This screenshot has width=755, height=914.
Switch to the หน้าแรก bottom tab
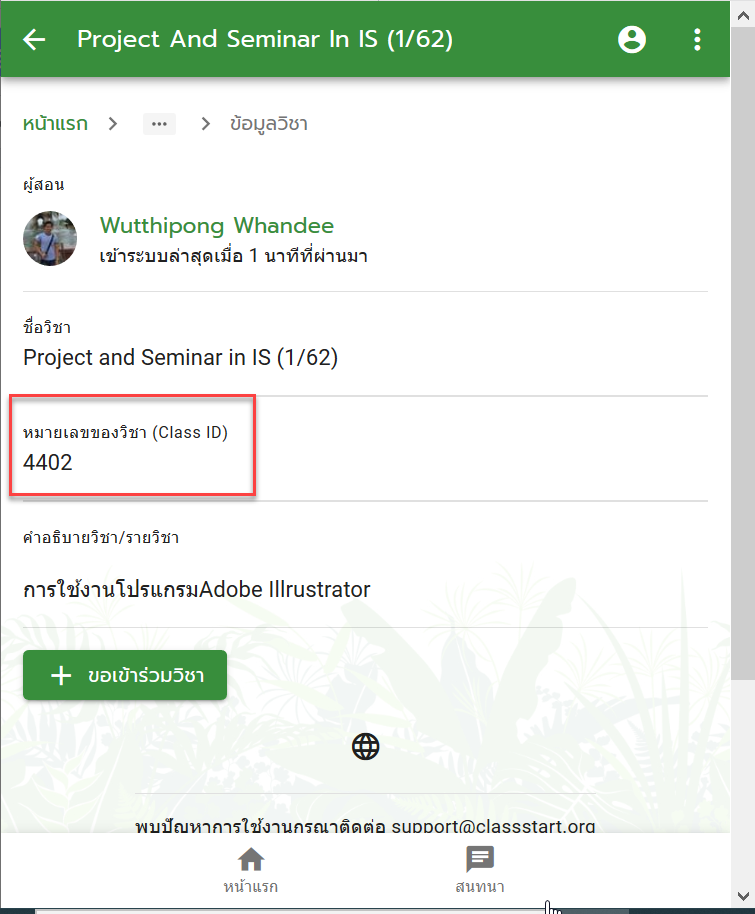point(251,870)
